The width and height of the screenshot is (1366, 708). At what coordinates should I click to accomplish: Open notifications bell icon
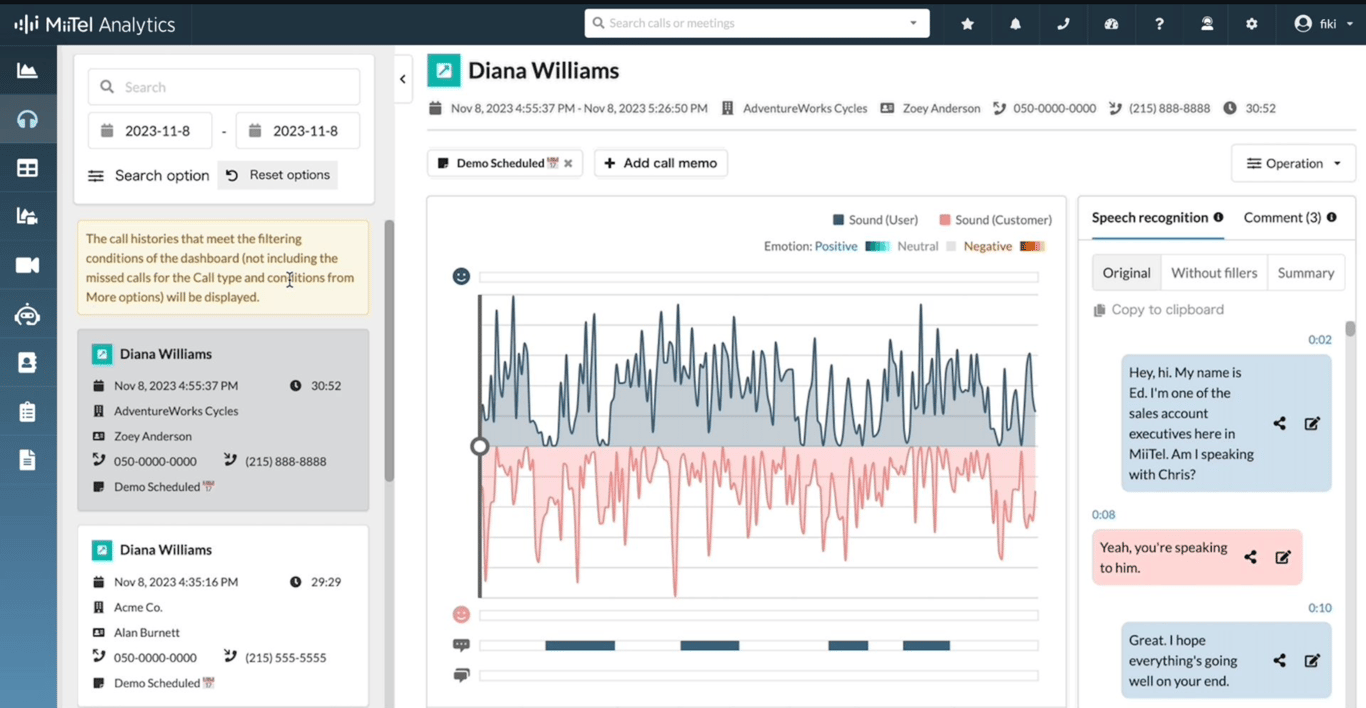coord(1015,24)
